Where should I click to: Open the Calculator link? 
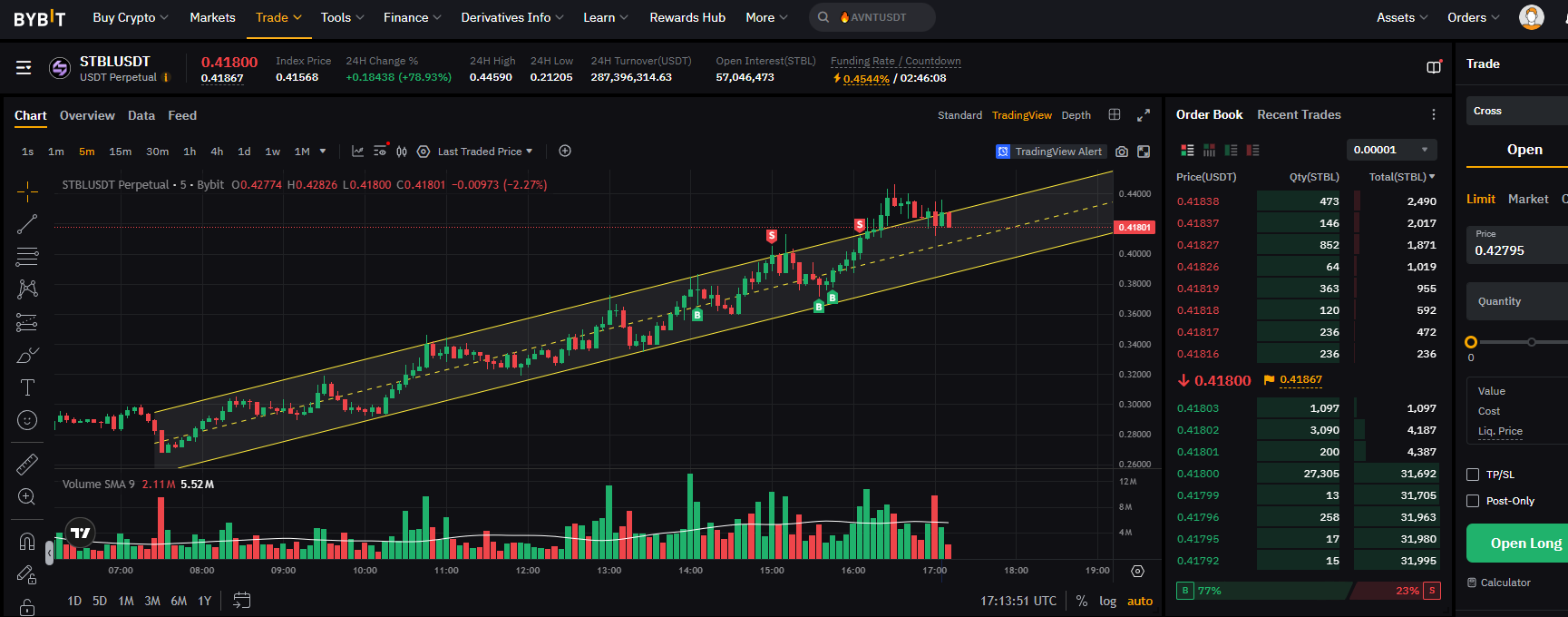coord(1505,583)
